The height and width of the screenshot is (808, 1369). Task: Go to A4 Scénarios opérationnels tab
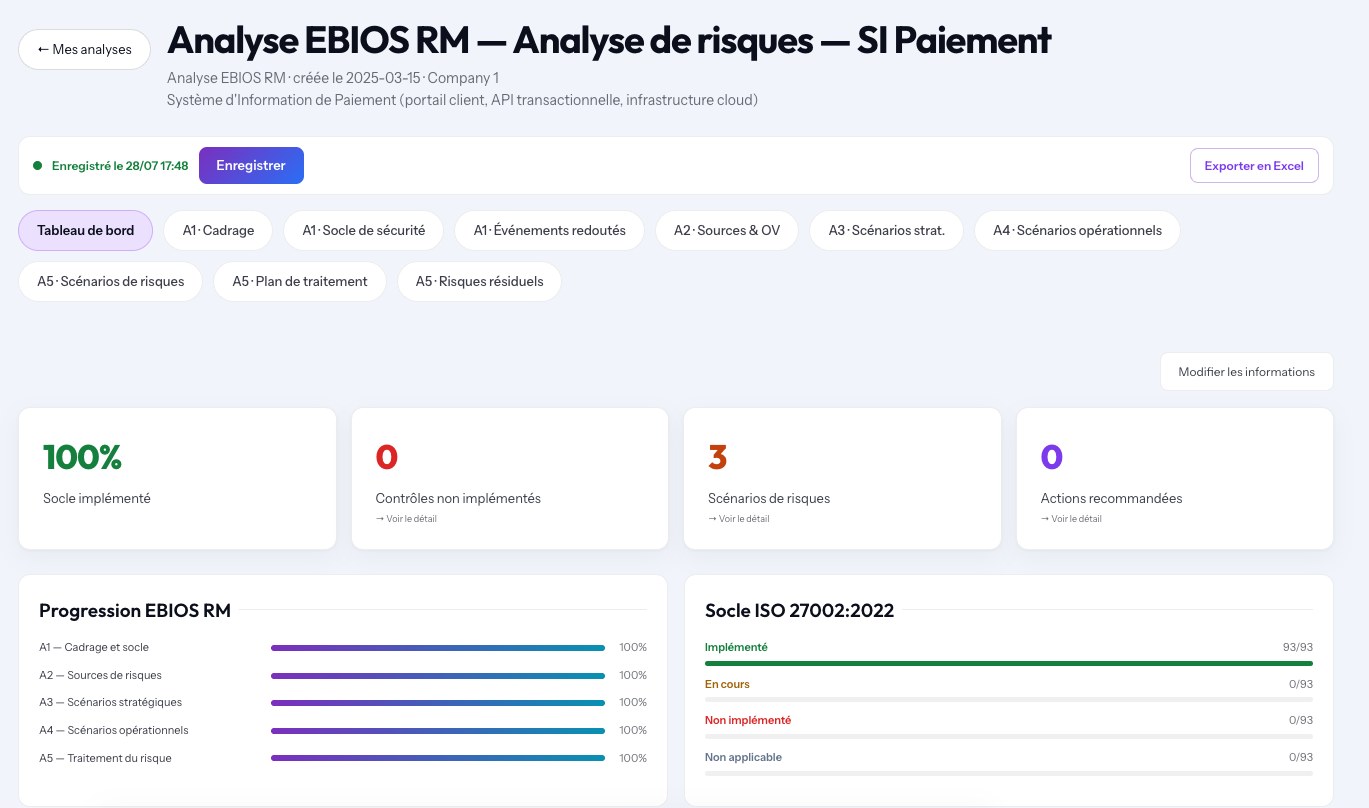[x=1077, y=230]
